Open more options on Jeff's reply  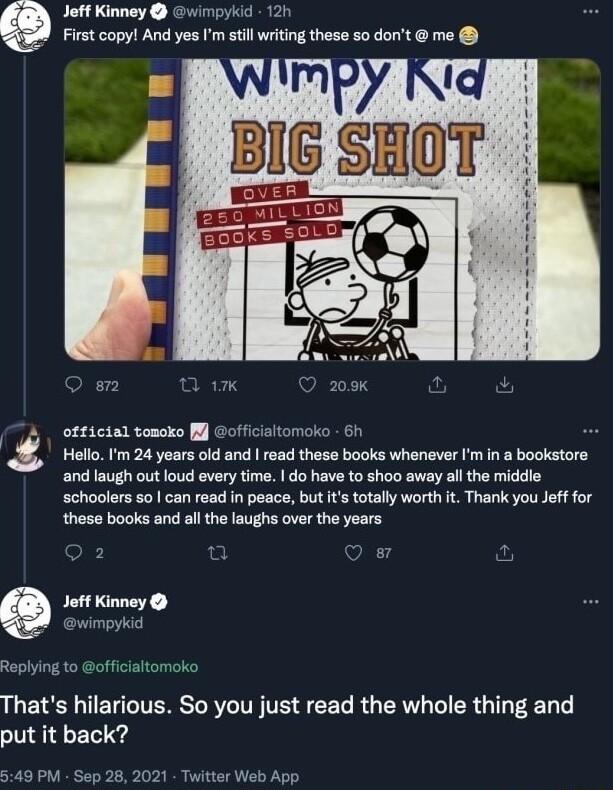pyautogui.click(x=590, y=601)
